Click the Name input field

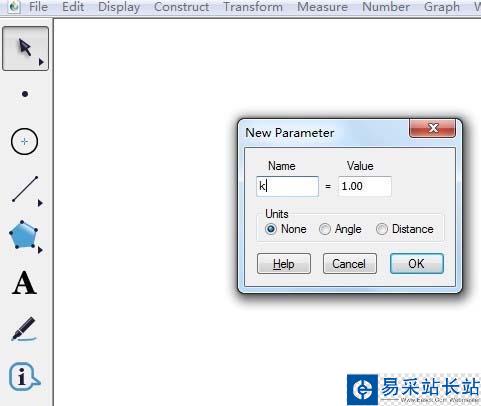(287, 186)
